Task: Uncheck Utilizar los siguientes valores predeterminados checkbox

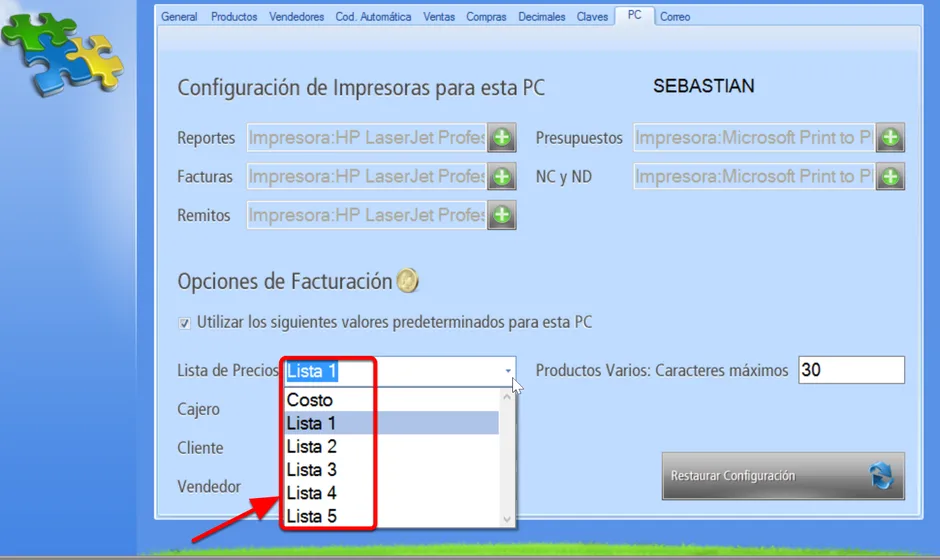Action: click(x=184, y=323)
